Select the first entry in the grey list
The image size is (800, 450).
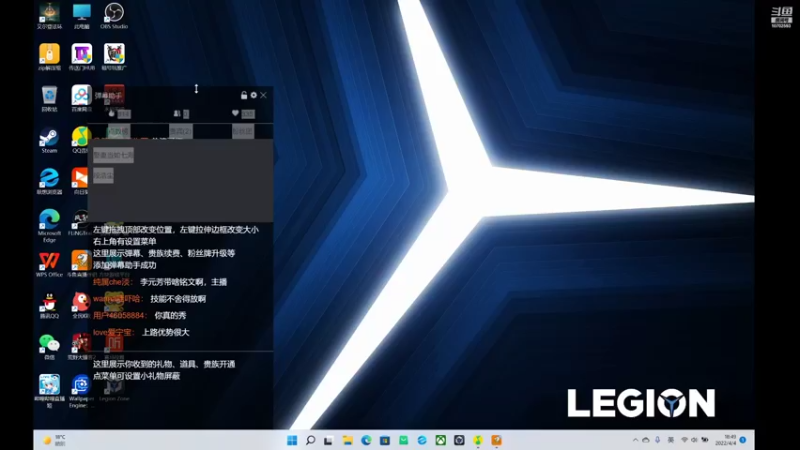113,155
